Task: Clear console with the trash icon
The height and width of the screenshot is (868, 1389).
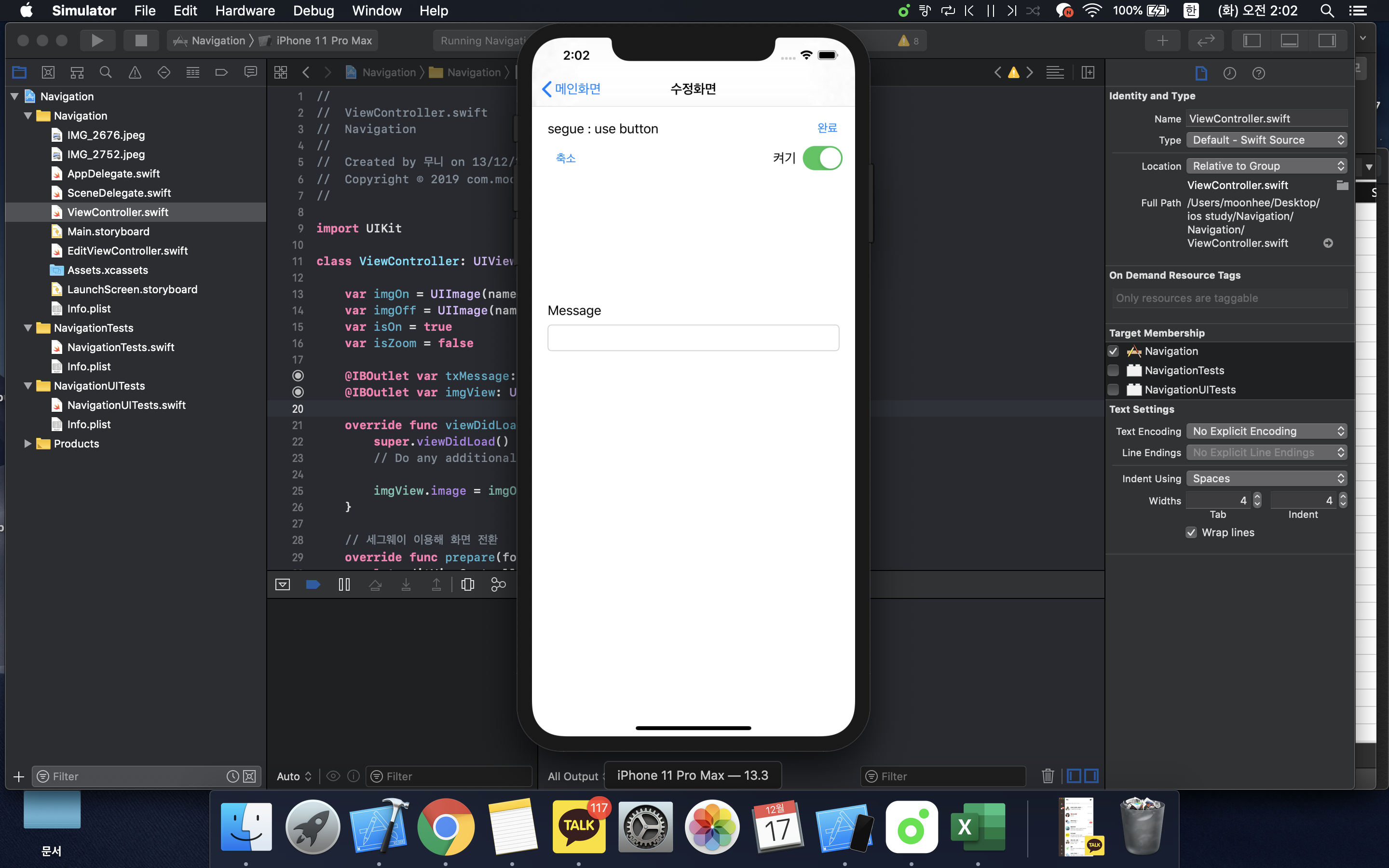Action: point(1048,776)
